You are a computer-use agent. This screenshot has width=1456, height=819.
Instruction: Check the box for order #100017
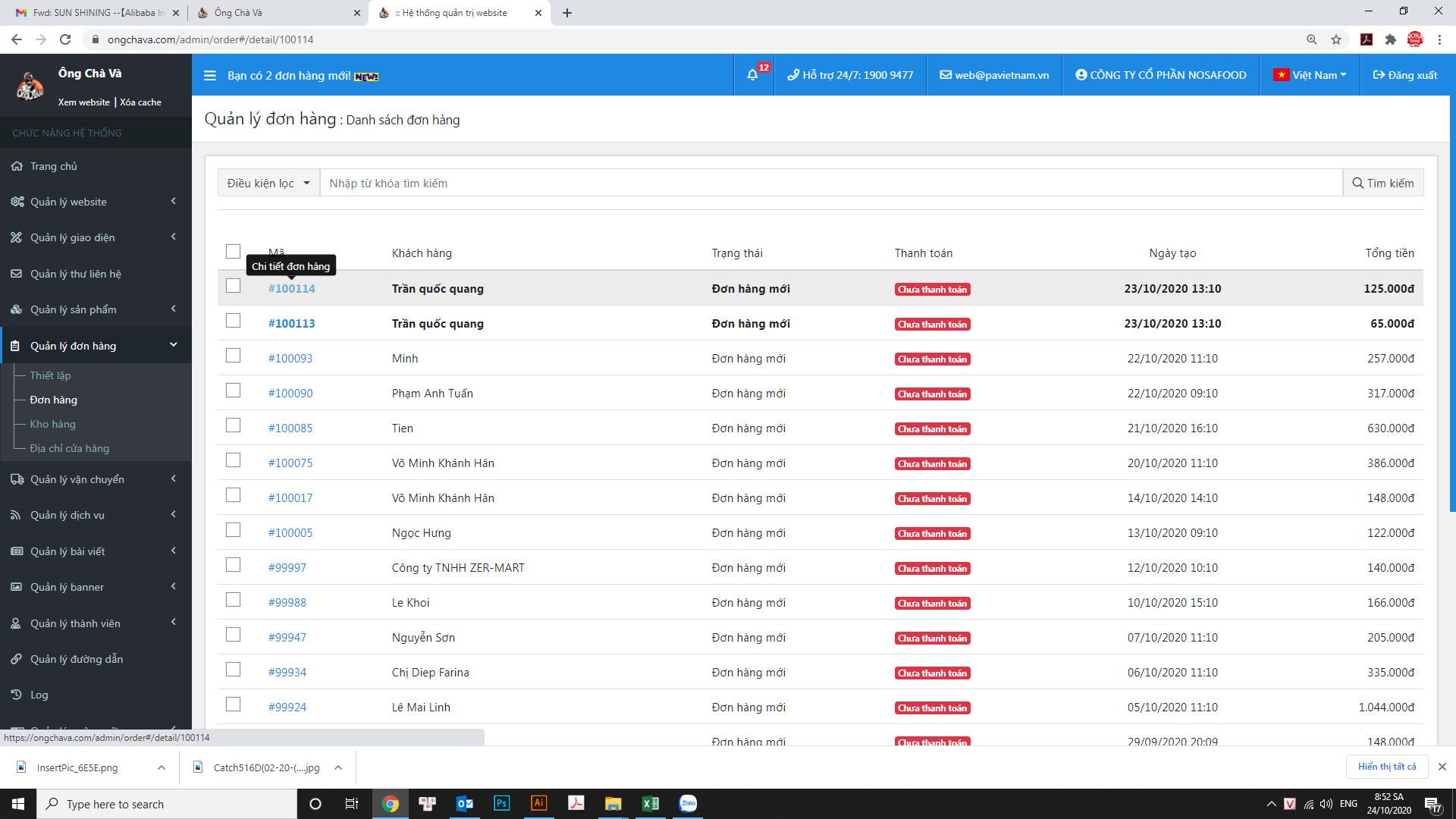(233, 495)
